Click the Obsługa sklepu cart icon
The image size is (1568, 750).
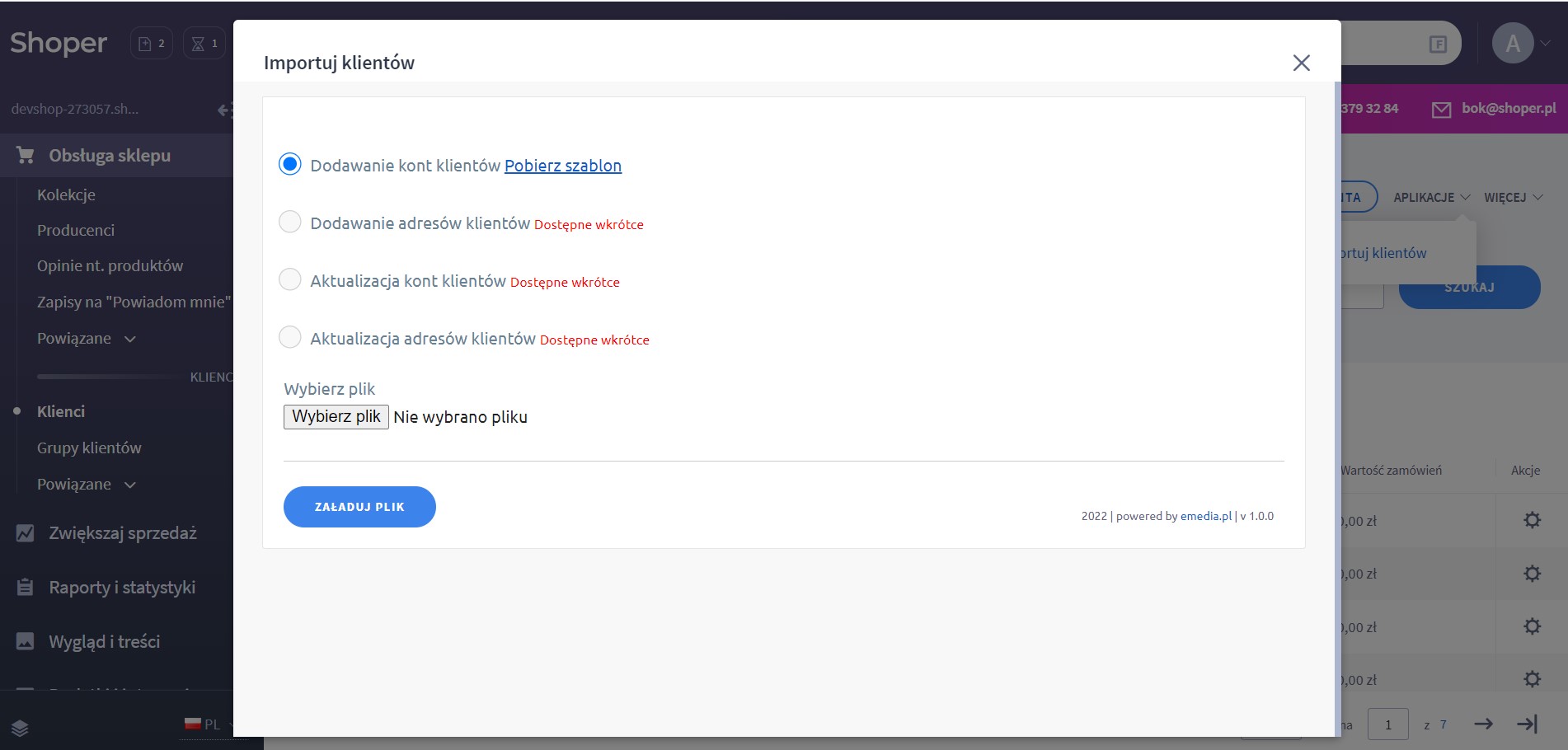coord(26,155)
